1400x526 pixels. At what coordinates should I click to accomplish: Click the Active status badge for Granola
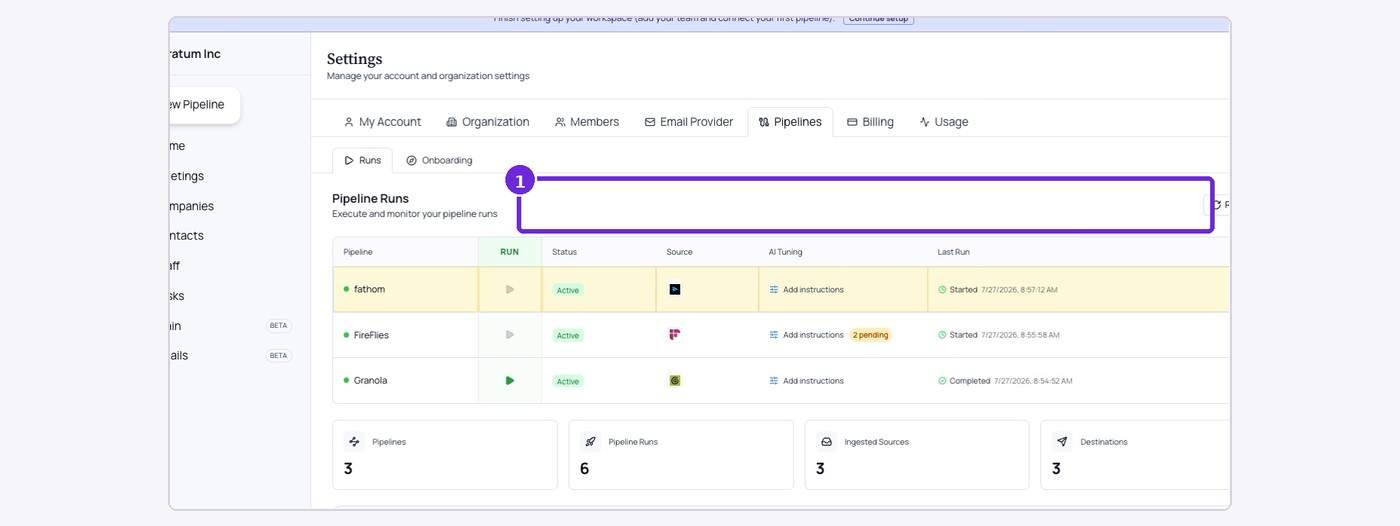click(568, 382)
